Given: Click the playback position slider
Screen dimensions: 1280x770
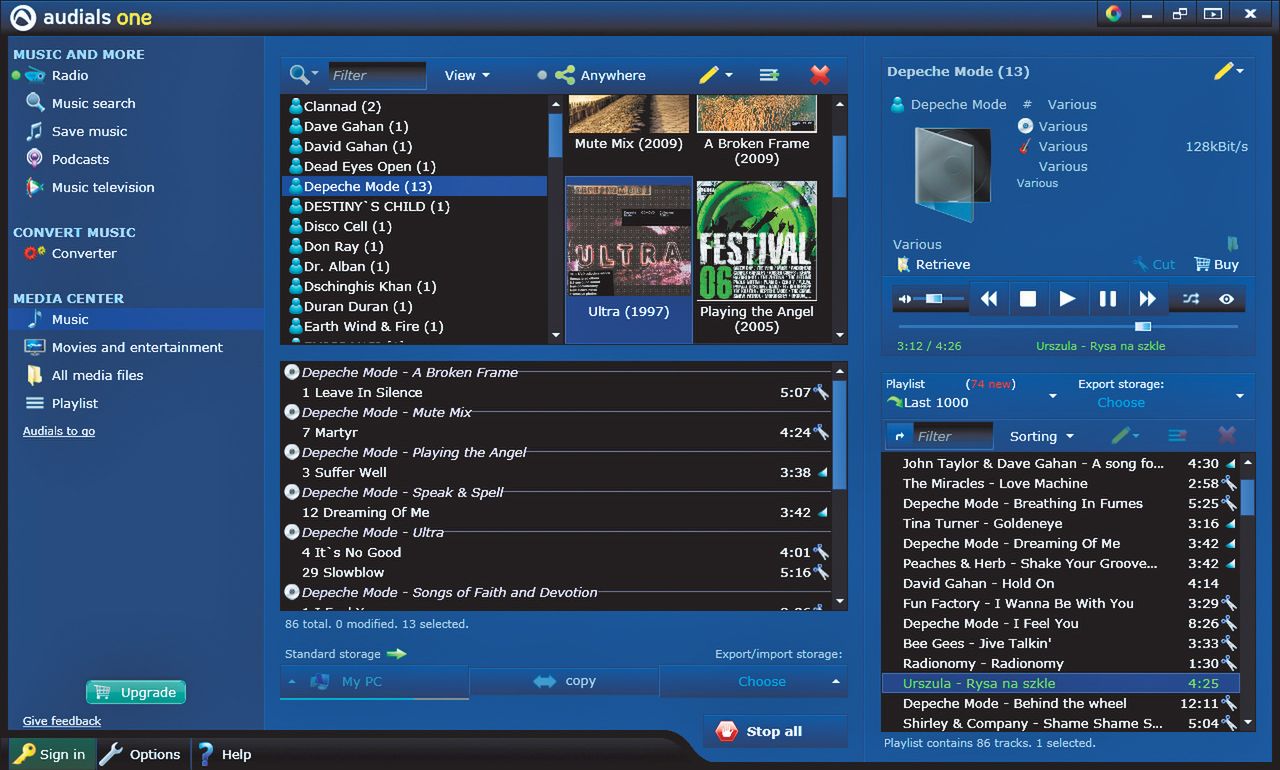Looking at the screenshot, I should 1068,326.
